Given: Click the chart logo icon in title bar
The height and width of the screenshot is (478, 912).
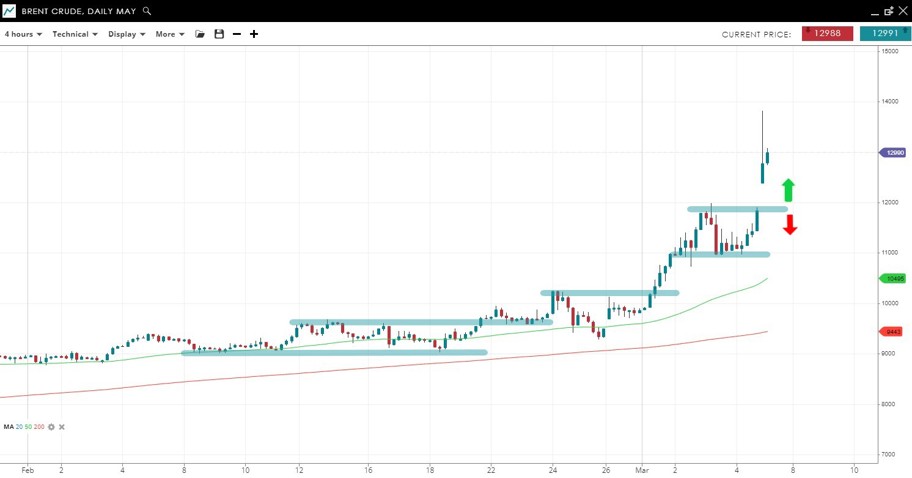Looking at the screenshot, I should 9,11.
